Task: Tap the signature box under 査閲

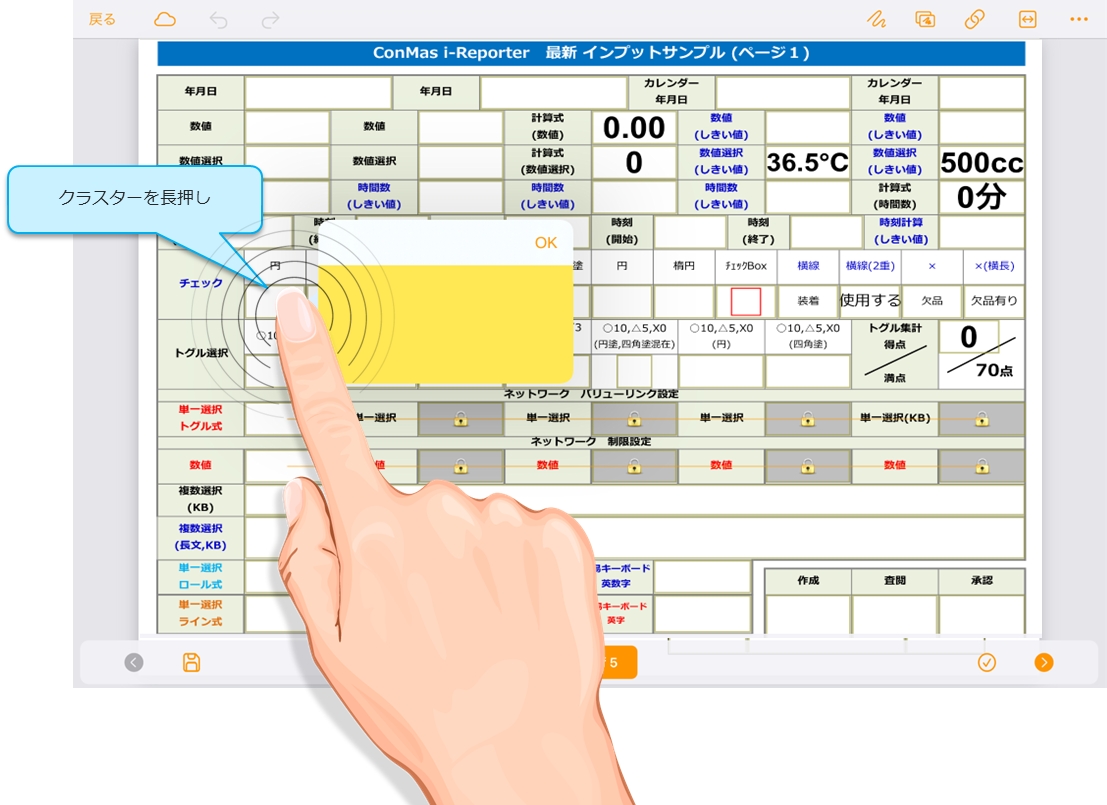Action: click(894, 614)
